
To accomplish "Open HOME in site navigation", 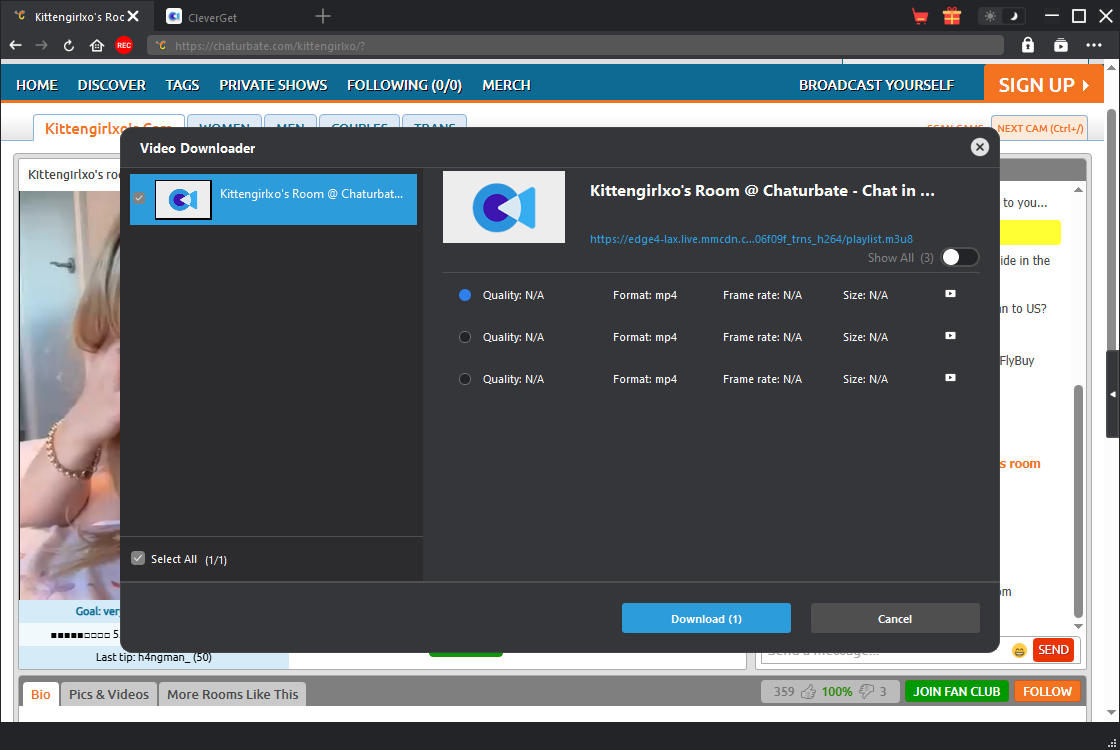I will pos(37,85).
